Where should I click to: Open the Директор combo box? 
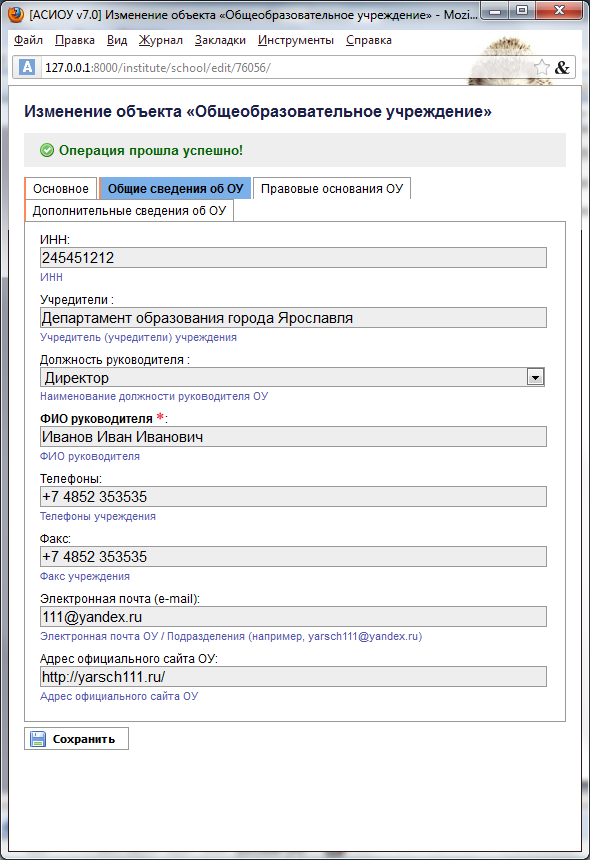292,377
